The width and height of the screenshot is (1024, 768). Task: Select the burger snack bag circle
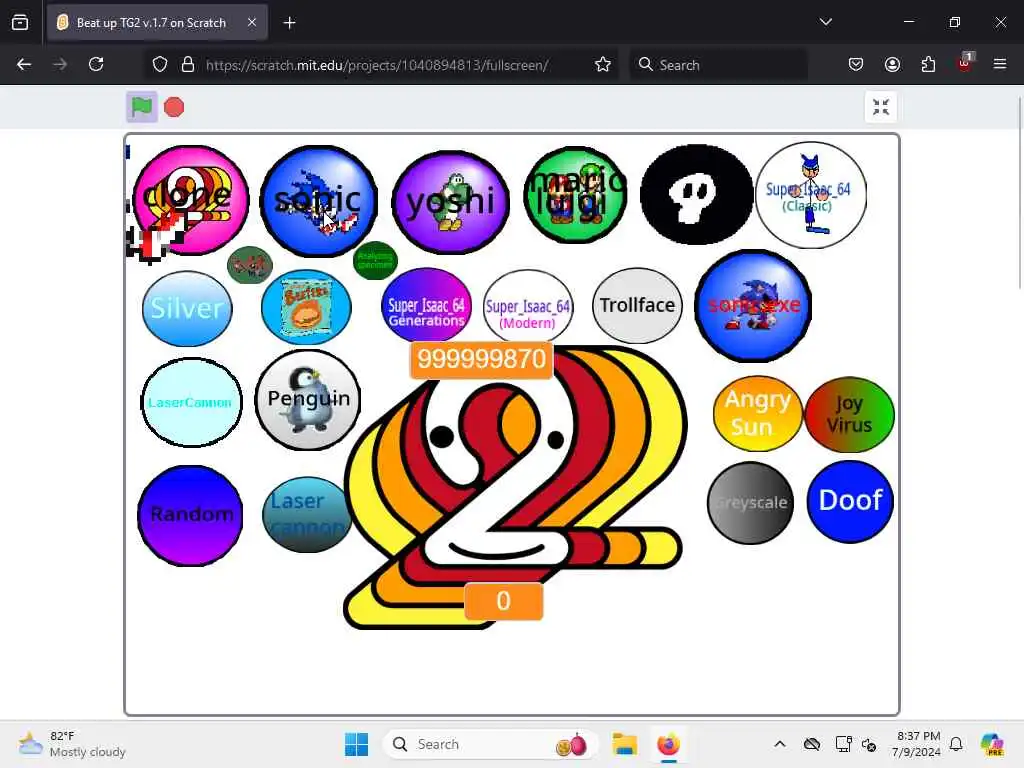point(306,307)
